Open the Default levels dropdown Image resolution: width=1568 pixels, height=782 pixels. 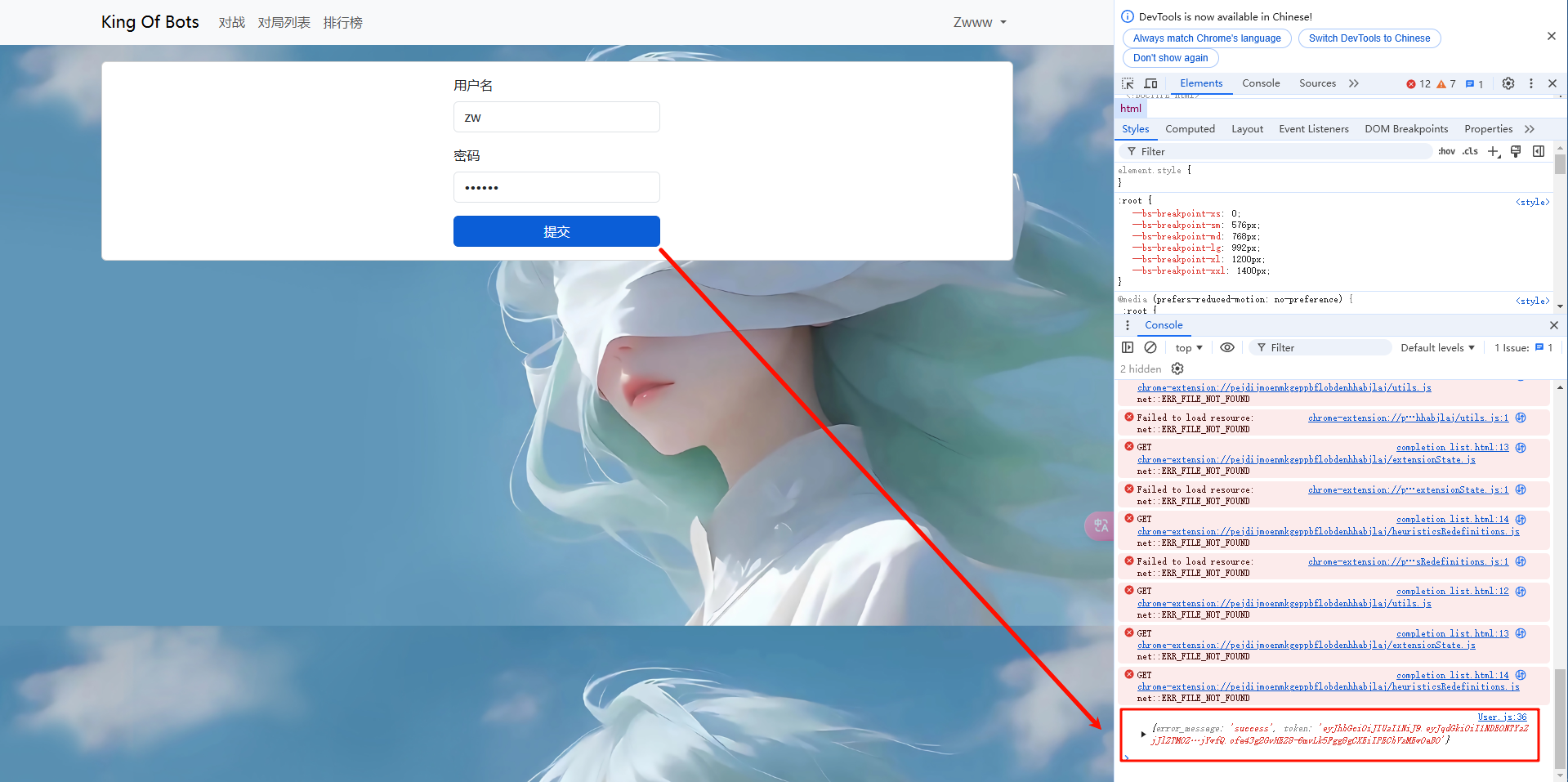(x=1437, y=348)
